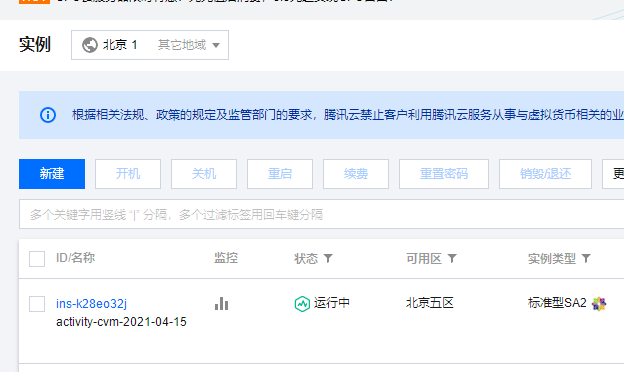Click the blue 新建 button
The image size is (624, 372).
52,174
